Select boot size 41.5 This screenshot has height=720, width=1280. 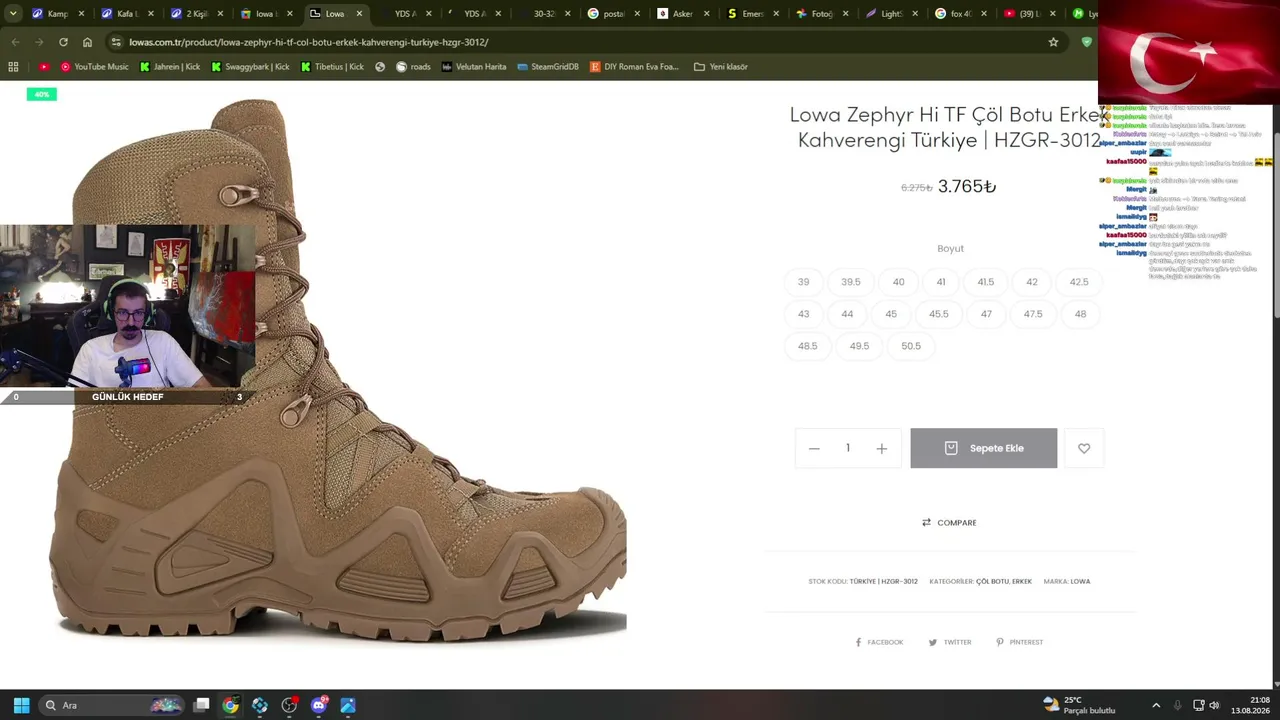tap(986, 282)
